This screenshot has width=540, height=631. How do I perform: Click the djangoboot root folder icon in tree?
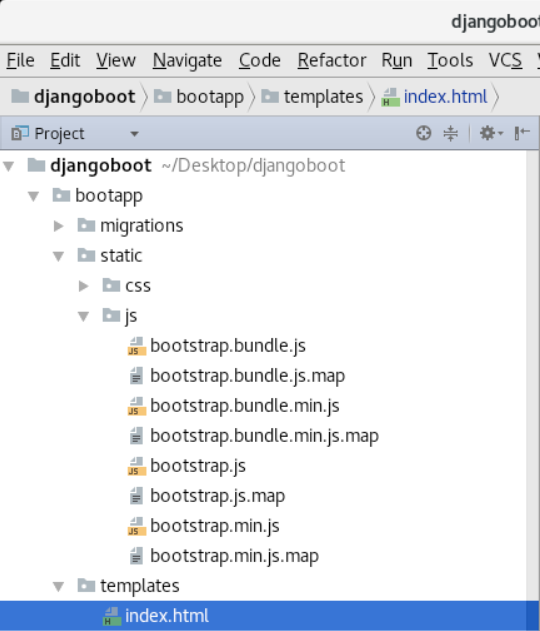coord(36,165)
